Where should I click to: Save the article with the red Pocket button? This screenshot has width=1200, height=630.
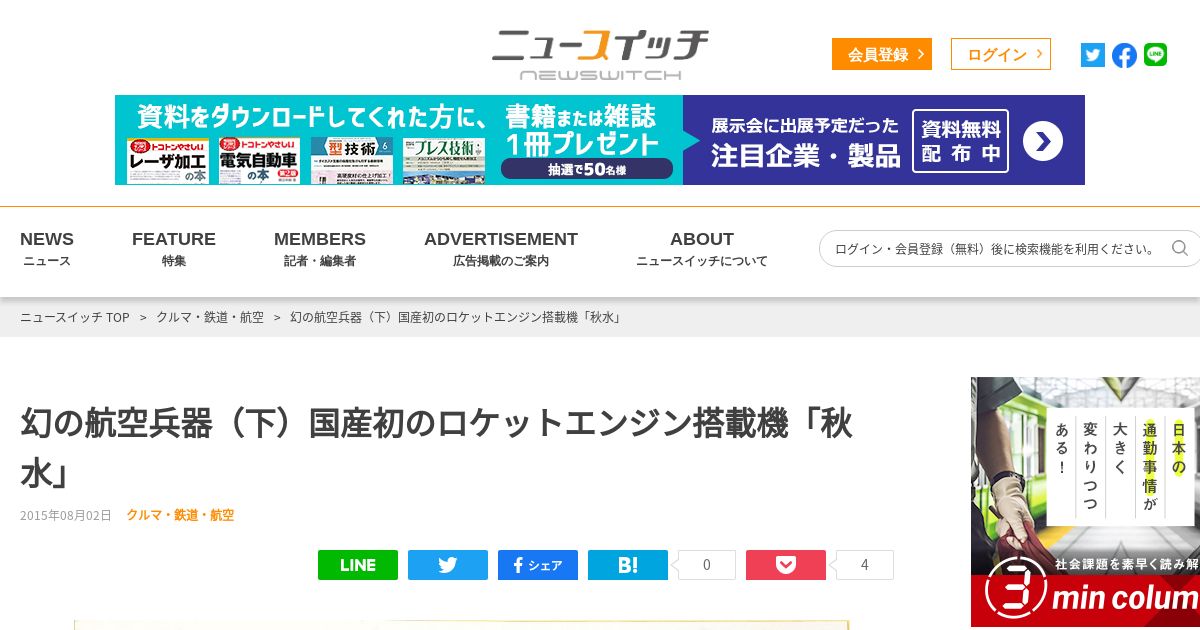[x=786, y=565]
